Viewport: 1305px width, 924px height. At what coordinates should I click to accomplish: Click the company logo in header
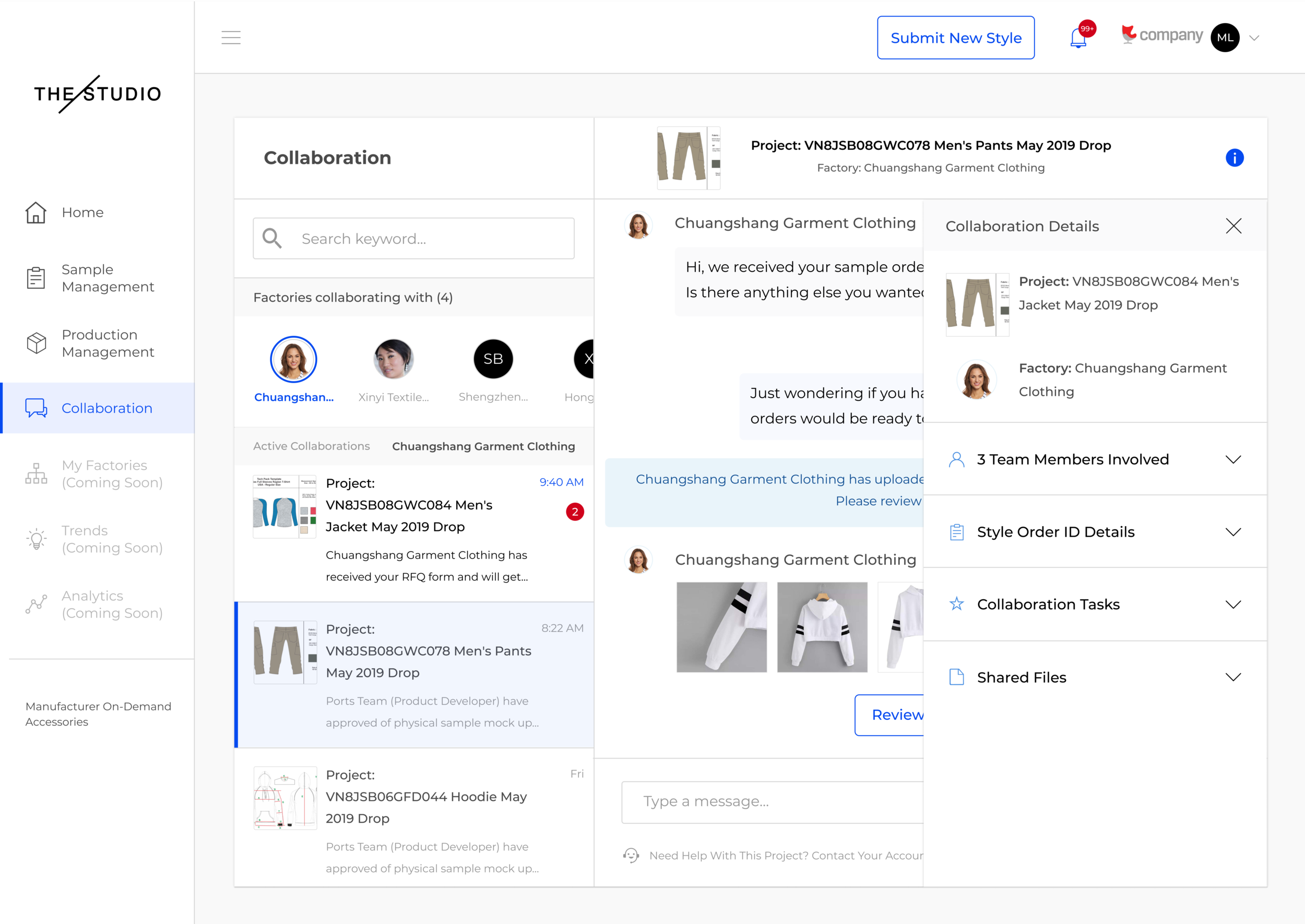click(1161, 35)
